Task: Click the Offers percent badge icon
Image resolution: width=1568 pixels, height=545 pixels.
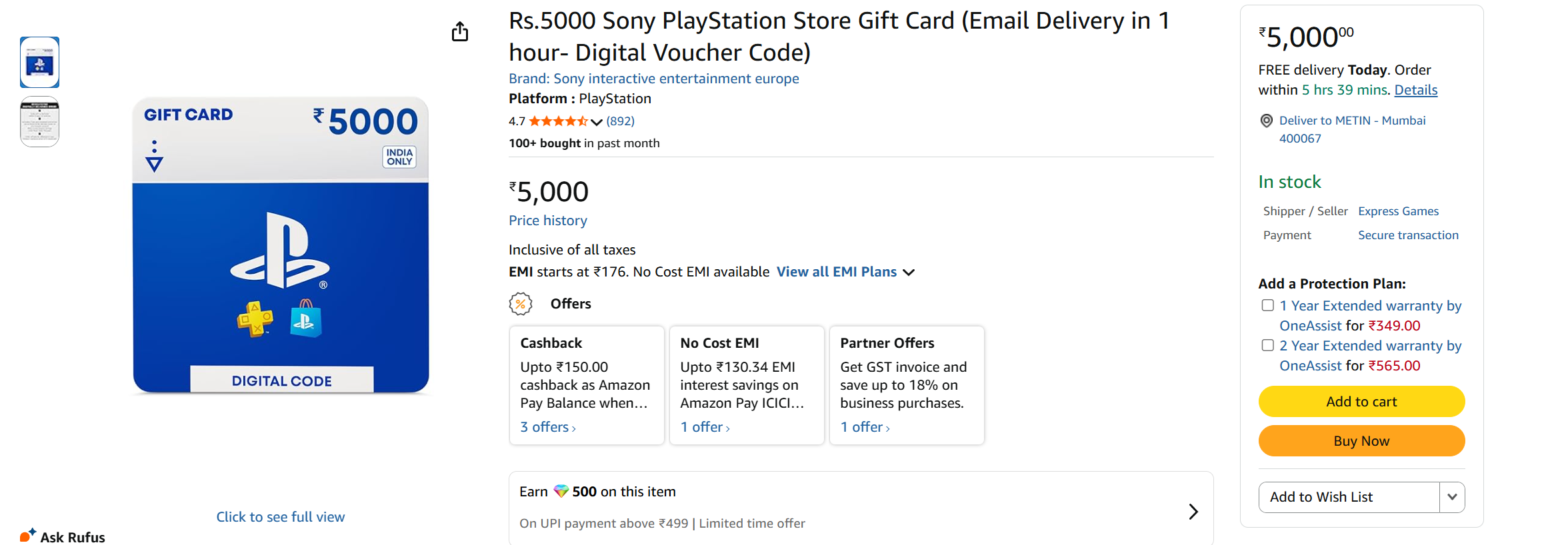Action: point(521,304)
